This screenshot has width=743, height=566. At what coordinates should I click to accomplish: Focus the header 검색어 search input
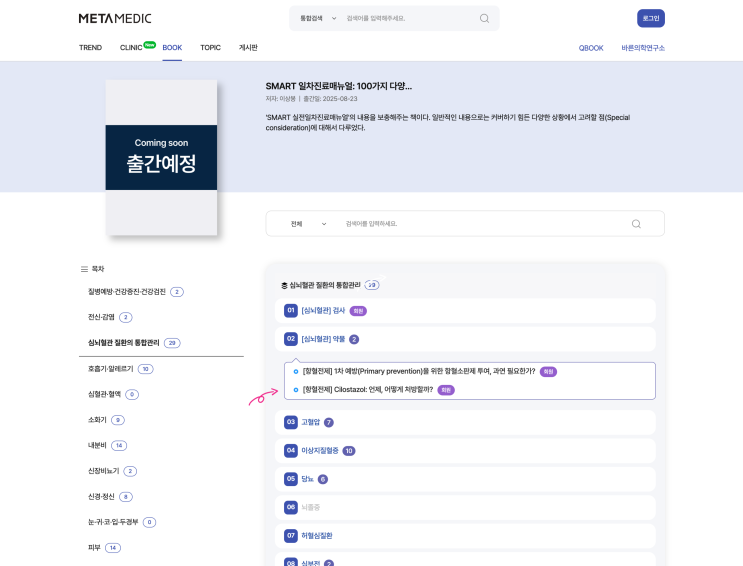(408, 18)
